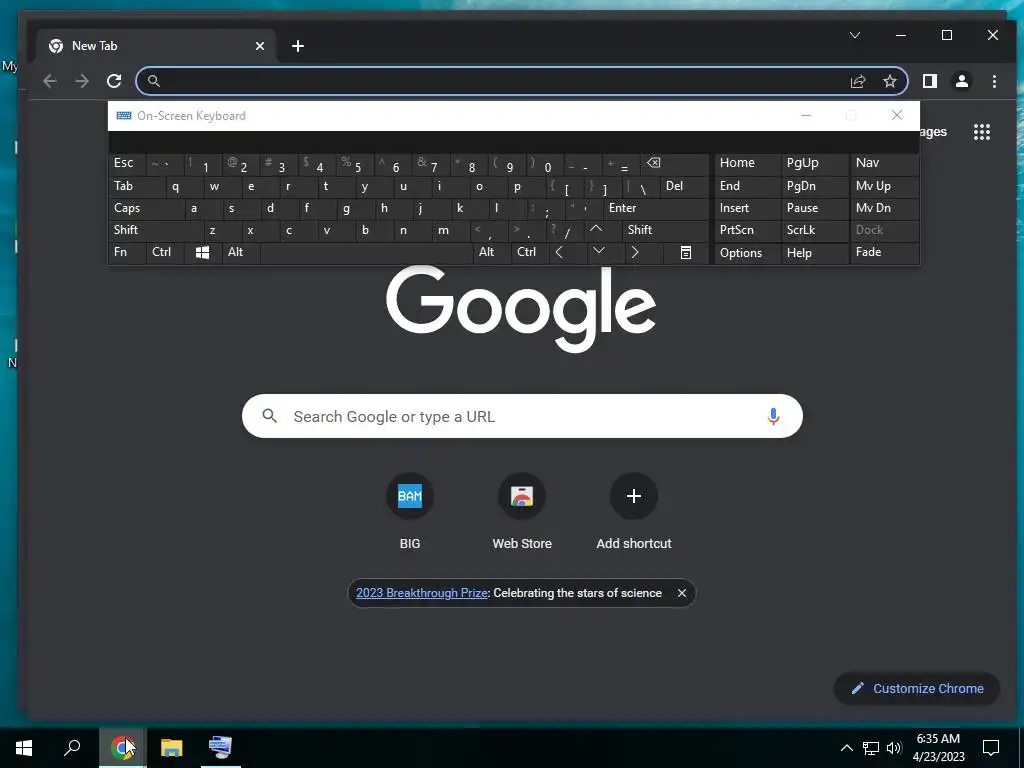Expand Chrome tab search chevron
This screenshot has height=768, width=1024.
(854, 35)
